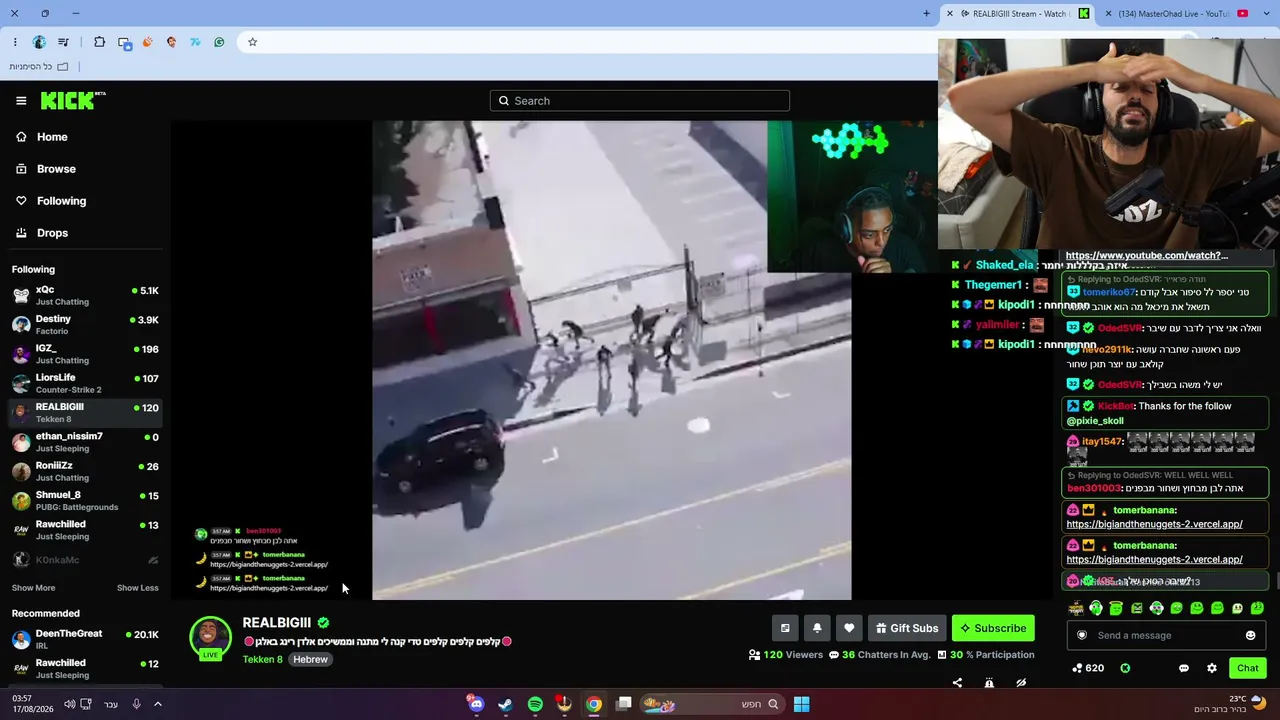Open Browse in the Kick sidebar
The width and height of the screenshot is (1280, 720).
pos(56,169)
